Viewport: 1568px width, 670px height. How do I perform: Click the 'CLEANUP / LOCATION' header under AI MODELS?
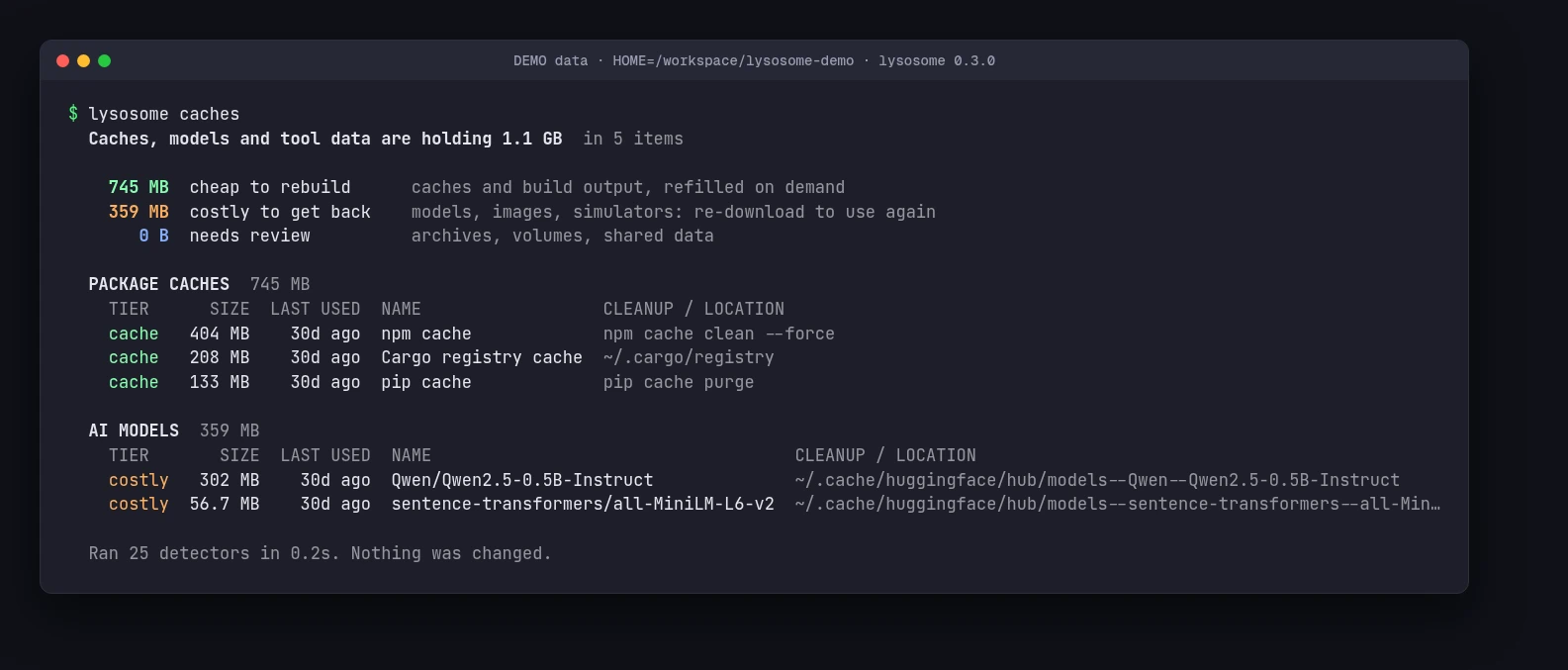885,455
